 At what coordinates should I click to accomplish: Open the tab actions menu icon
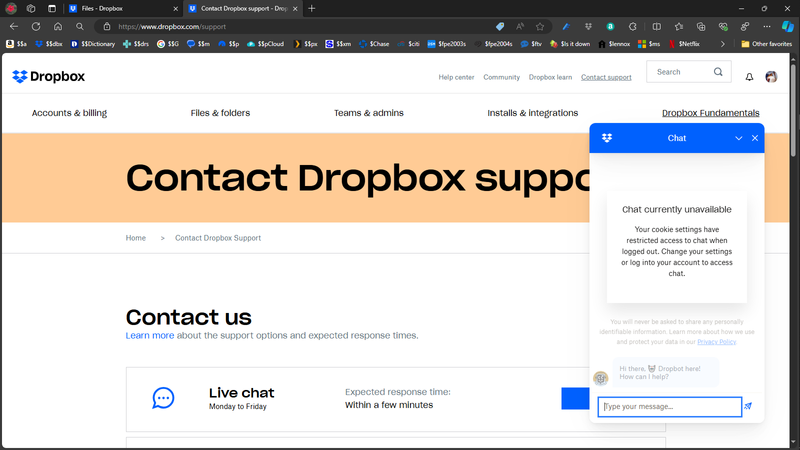(52, 9)
